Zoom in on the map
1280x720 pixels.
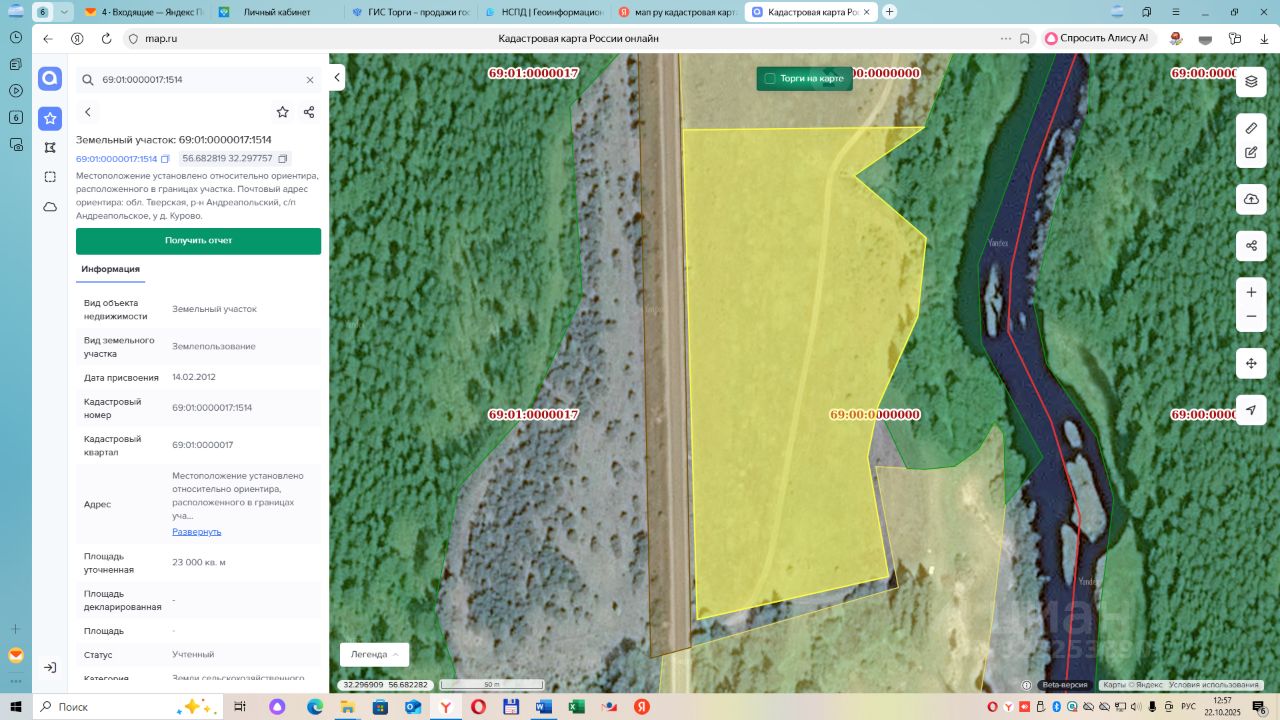pos(1251,293)
